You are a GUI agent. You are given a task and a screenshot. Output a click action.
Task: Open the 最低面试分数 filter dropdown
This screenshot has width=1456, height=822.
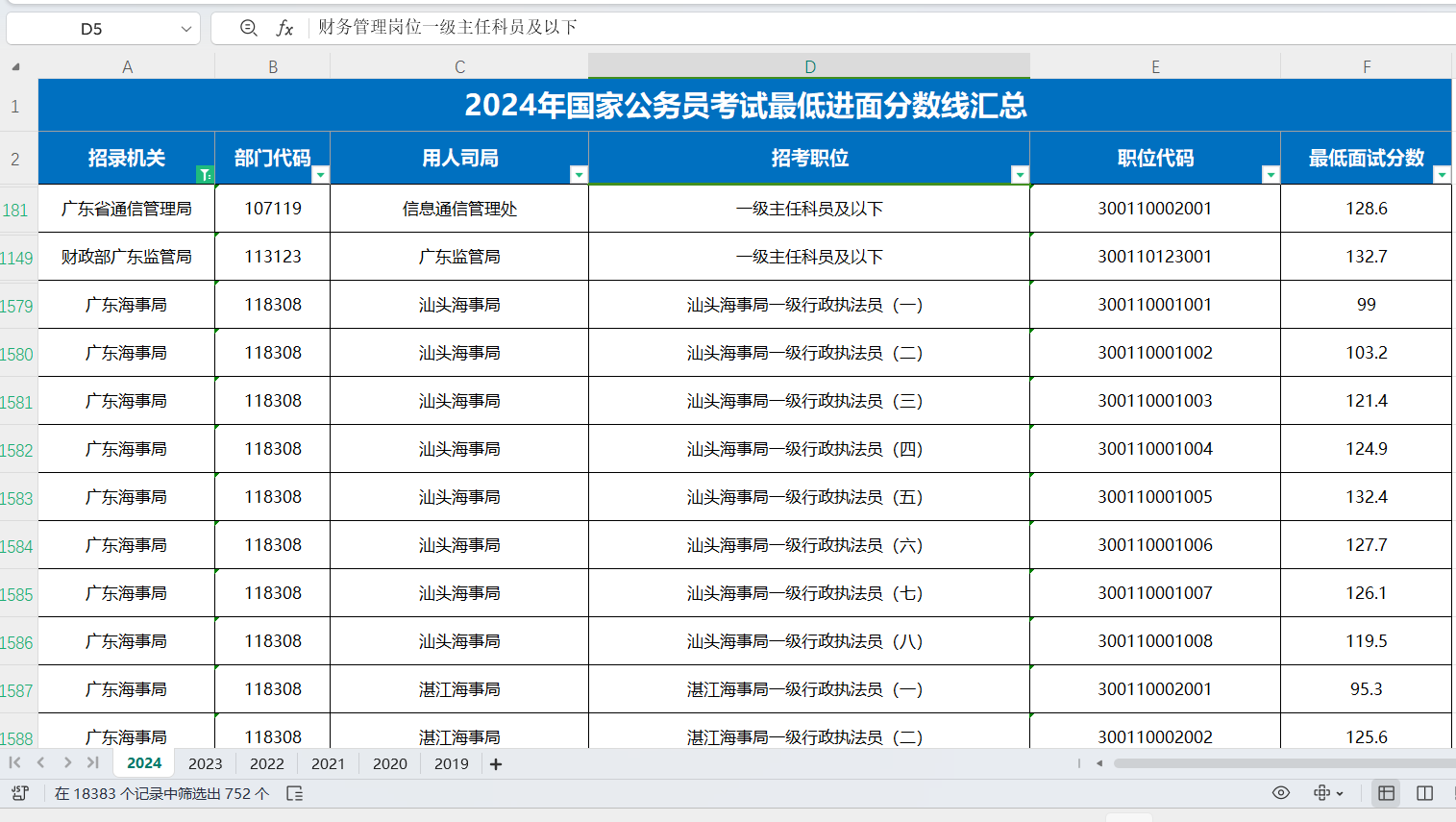tap(1442, 174)
